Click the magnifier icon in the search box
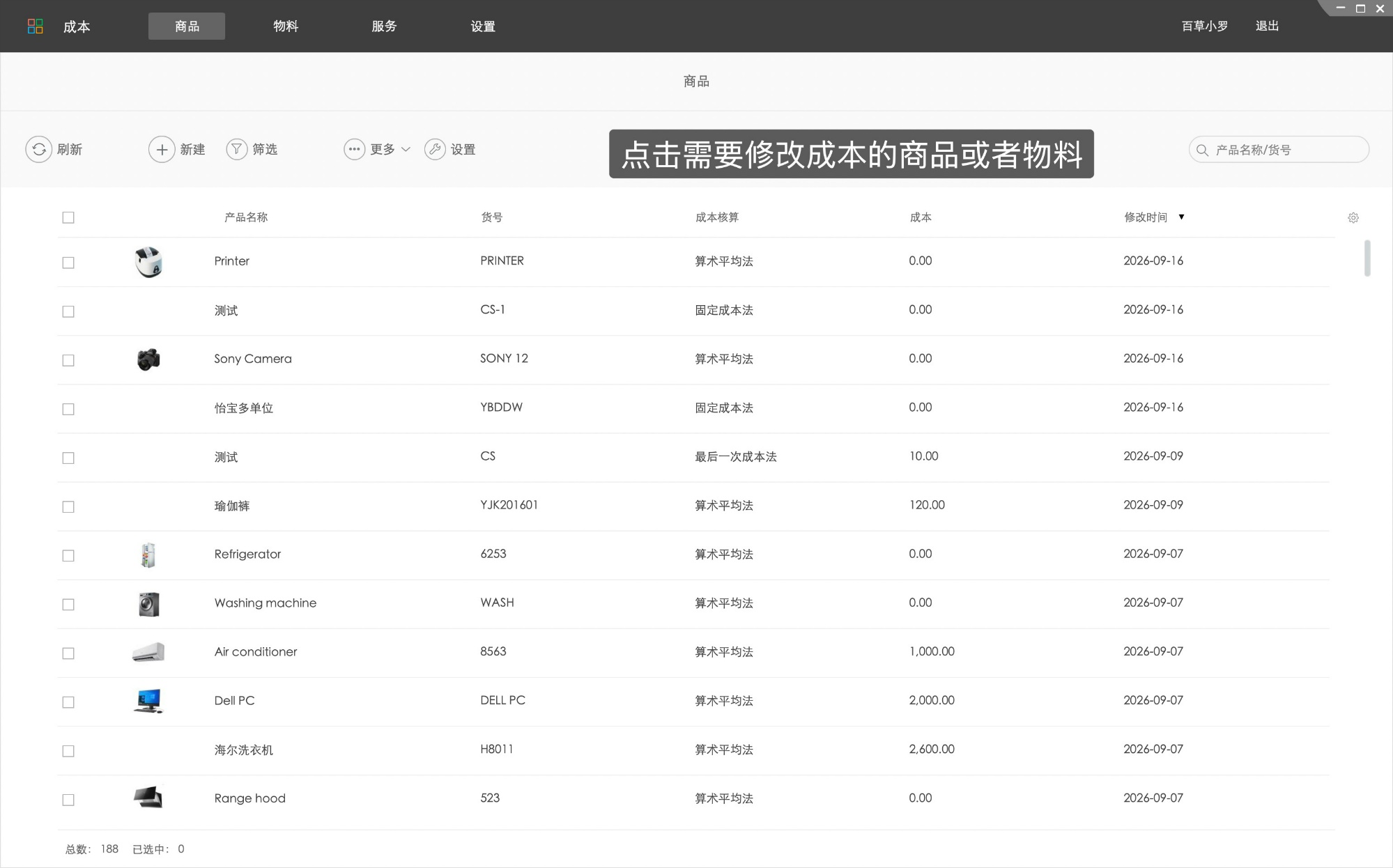 tap(1202, 150)
